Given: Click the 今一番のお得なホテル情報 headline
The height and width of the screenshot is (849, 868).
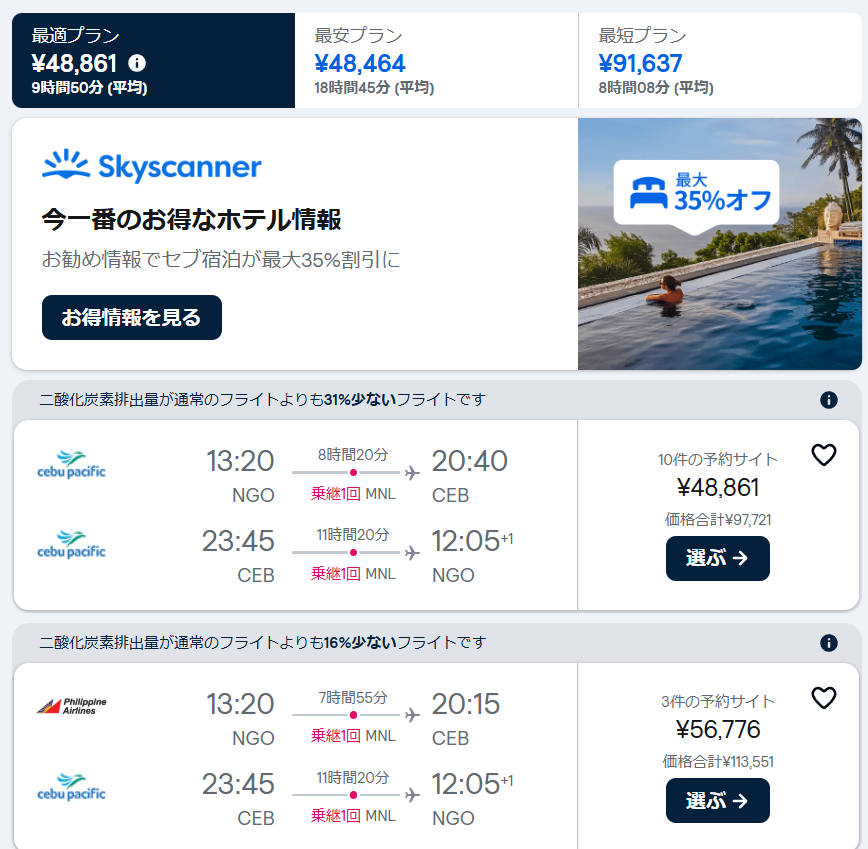Looking at the screenshot, I should coord(192,219).
